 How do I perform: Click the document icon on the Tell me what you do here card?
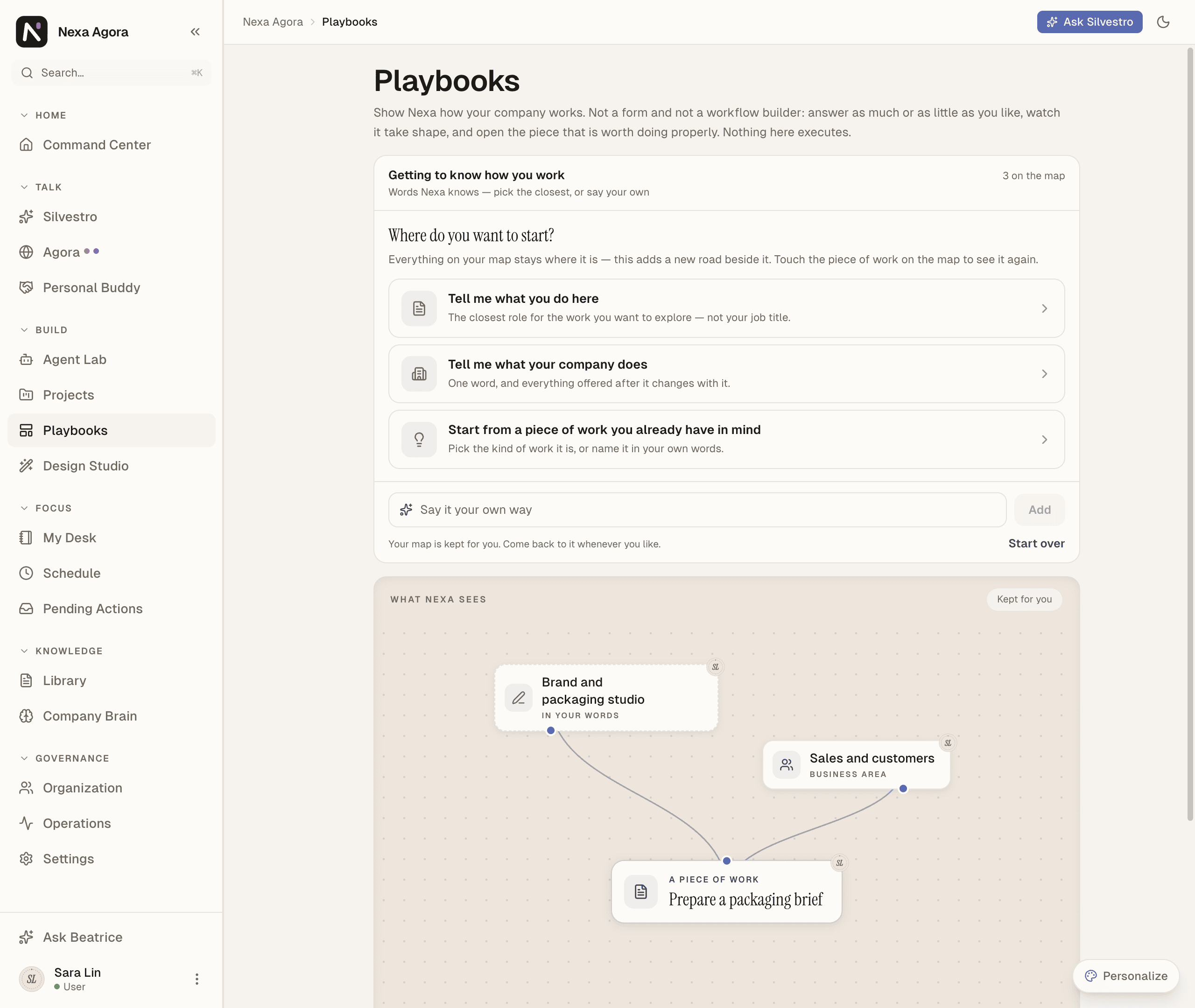[x=419, y=308]
